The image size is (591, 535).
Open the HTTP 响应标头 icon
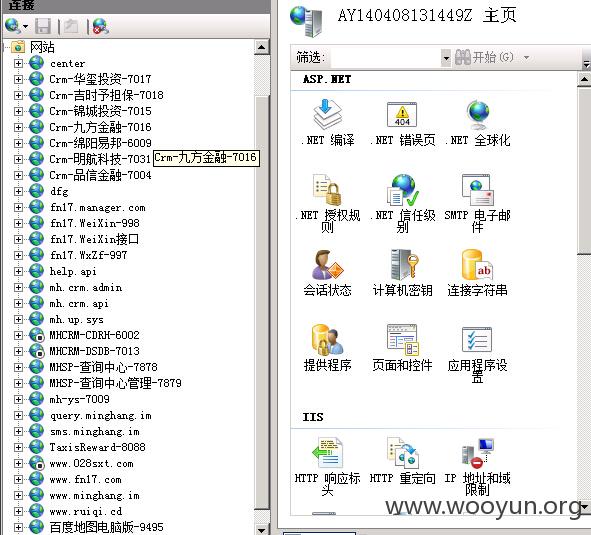327,452
